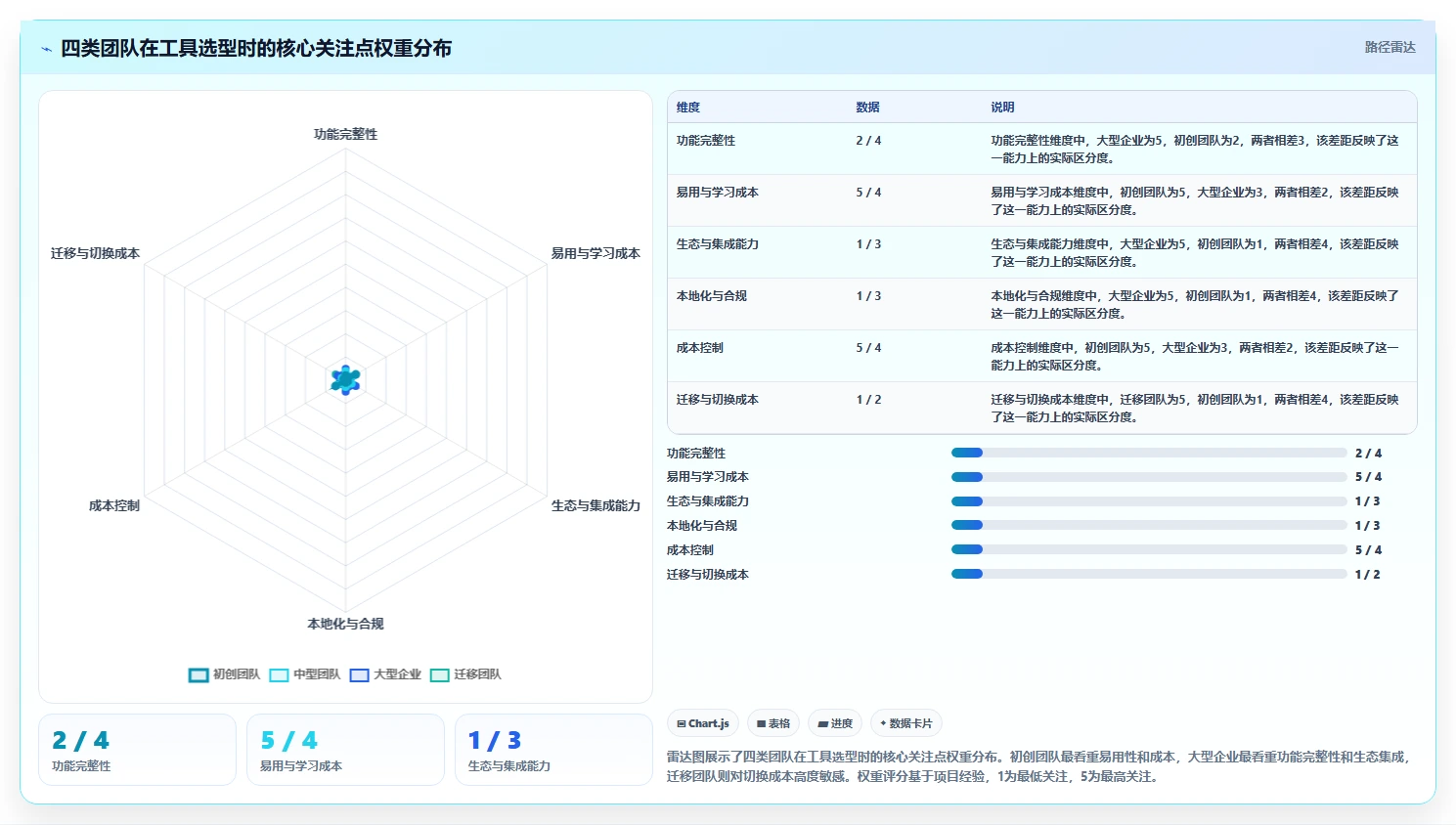Click the 功能完整性 progress bar

1149,453
